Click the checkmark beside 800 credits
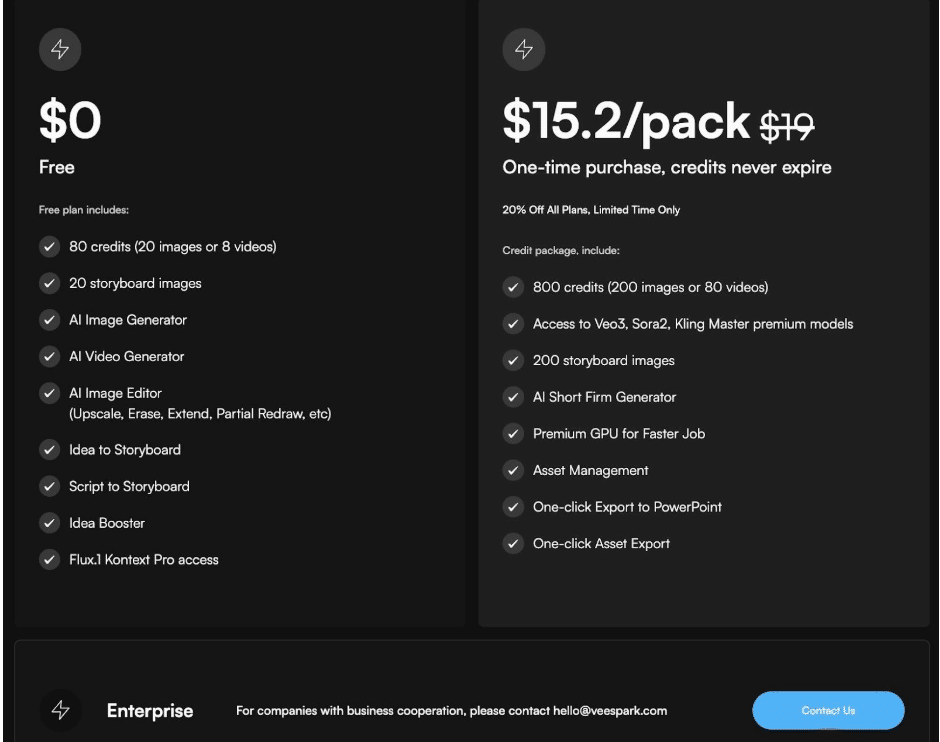 tap(513, 288)
